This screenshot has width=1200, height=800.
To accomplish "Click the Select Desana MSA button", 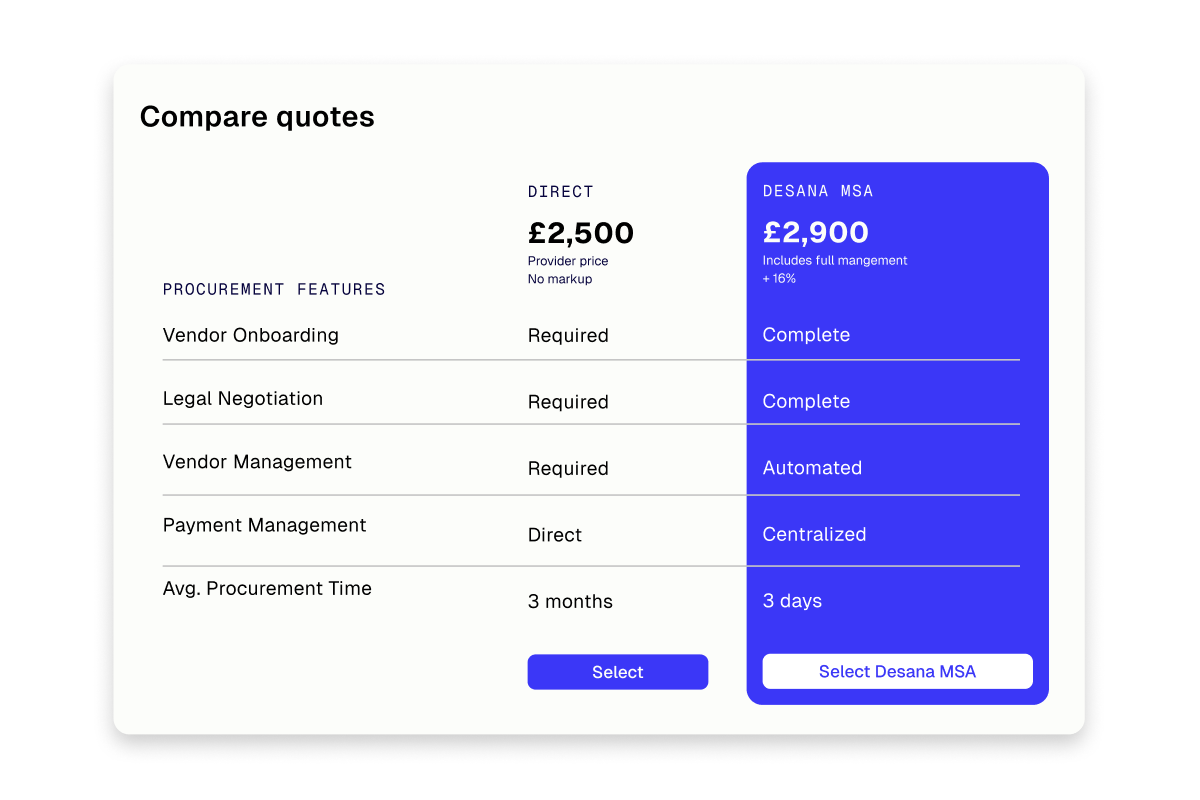I will tap(897, 671).
